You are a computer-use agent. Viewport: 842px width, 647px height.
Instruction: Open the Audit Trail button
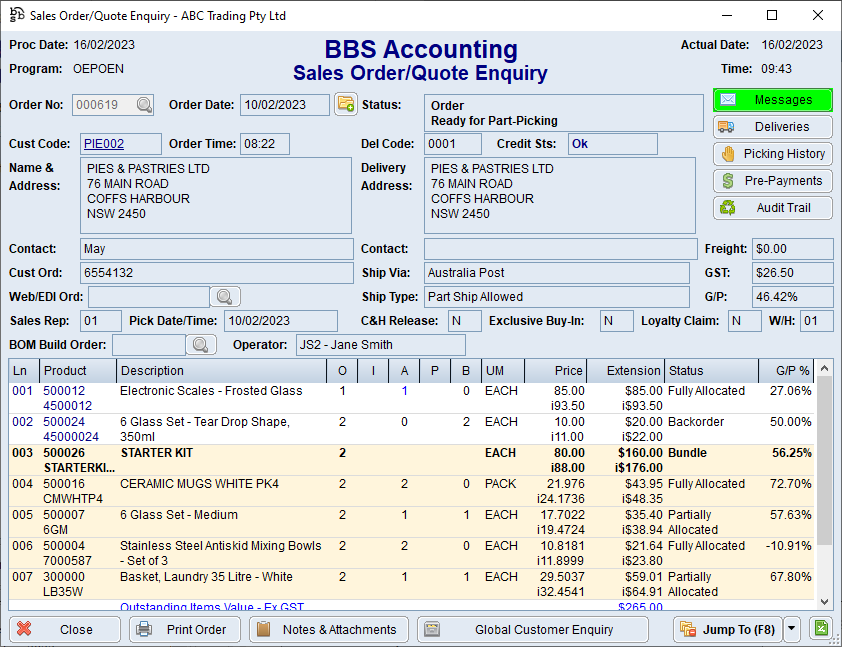(x=772, y=208)
